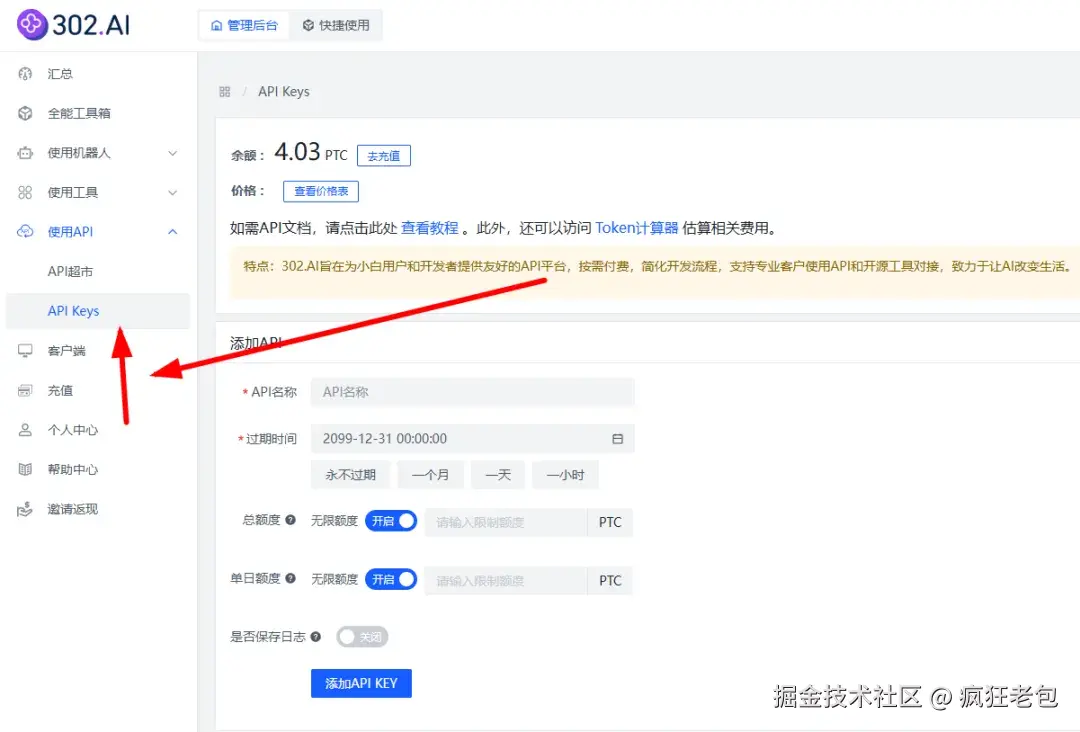This screenshot has width=1080, height=732.
Task: Open API Keys in the breadcrumb
Action: [284, 91]
